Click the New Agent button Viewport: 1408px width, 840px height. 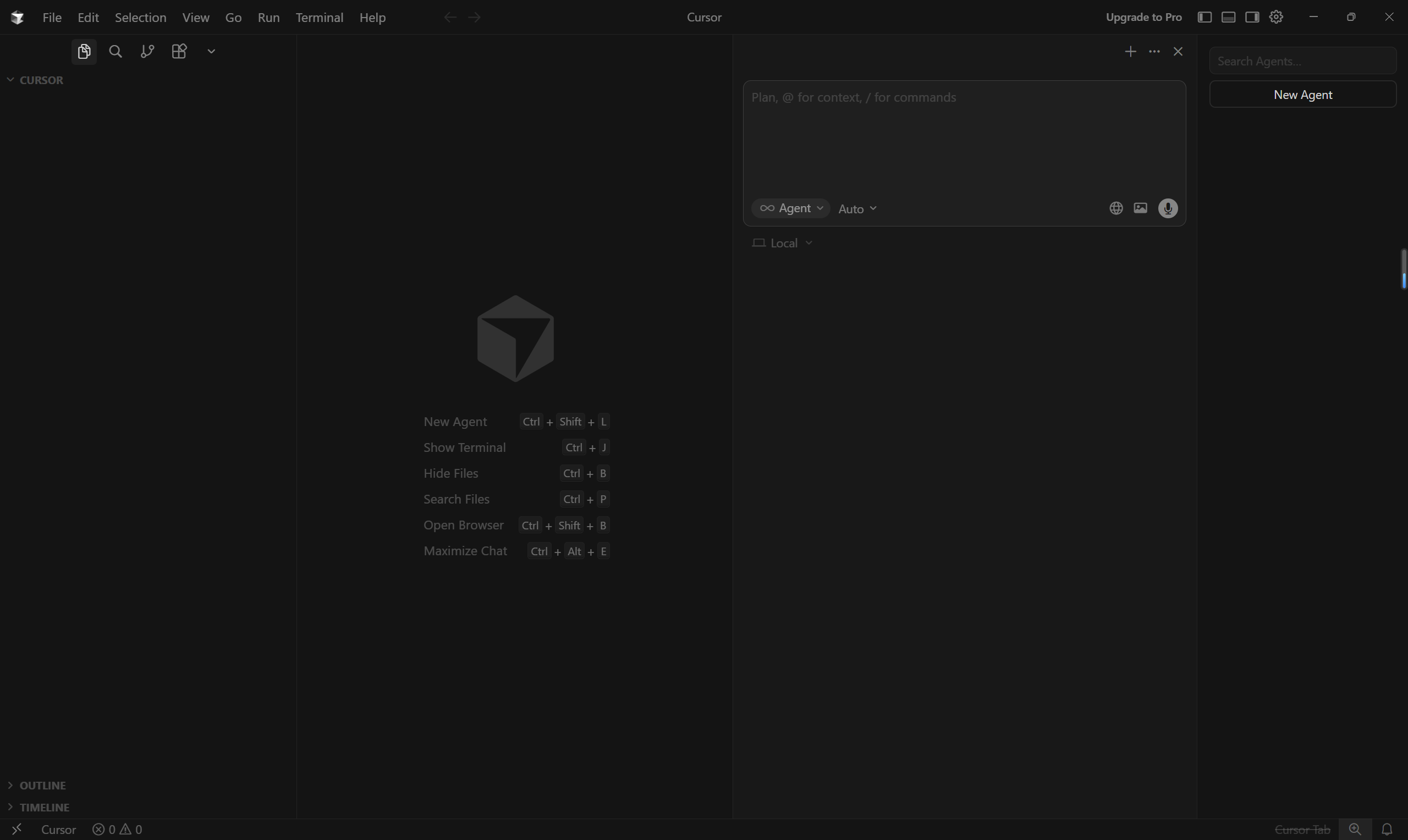[1302, 95]
